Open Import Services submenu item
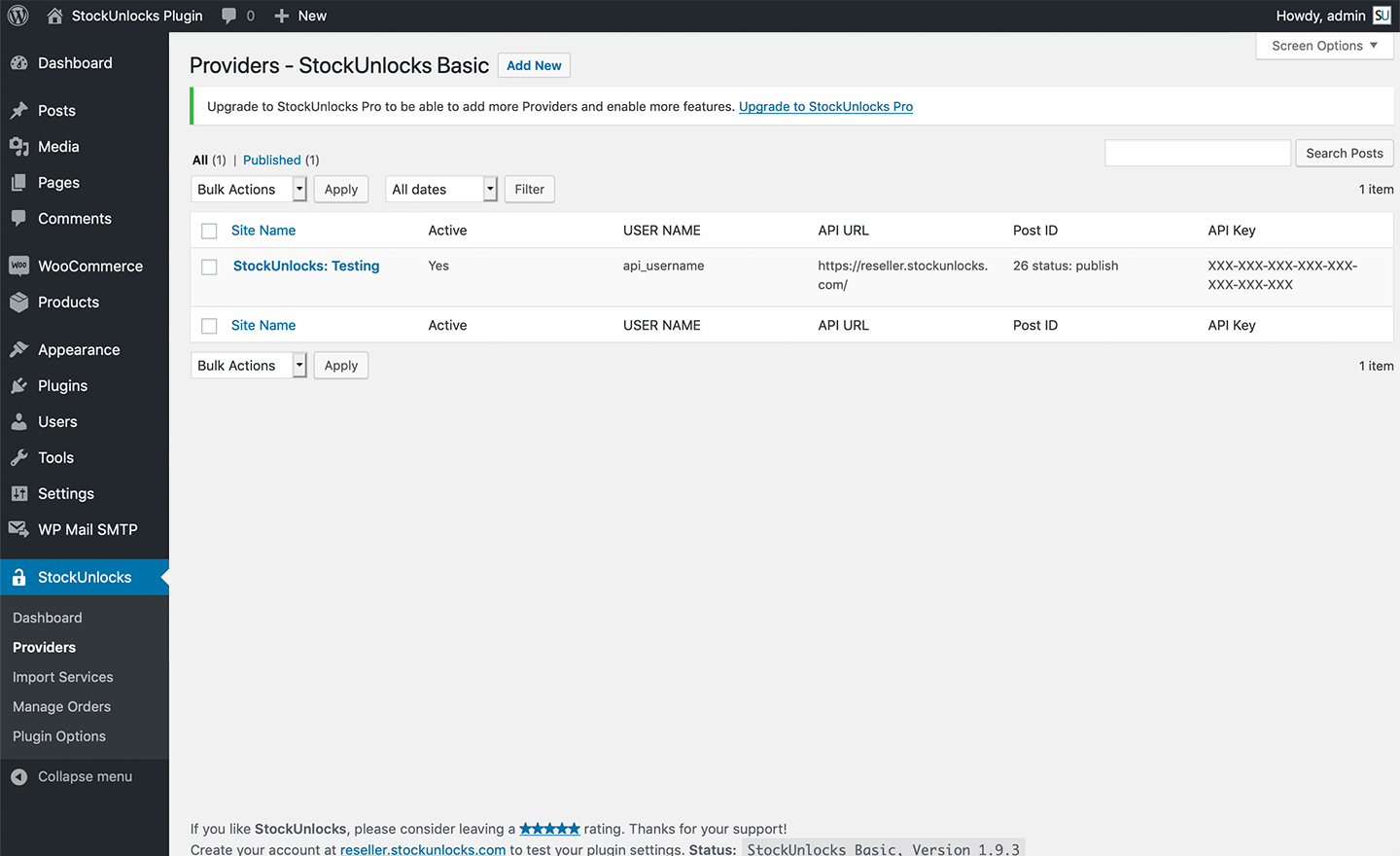The image size is (1400, 856). 63,677
